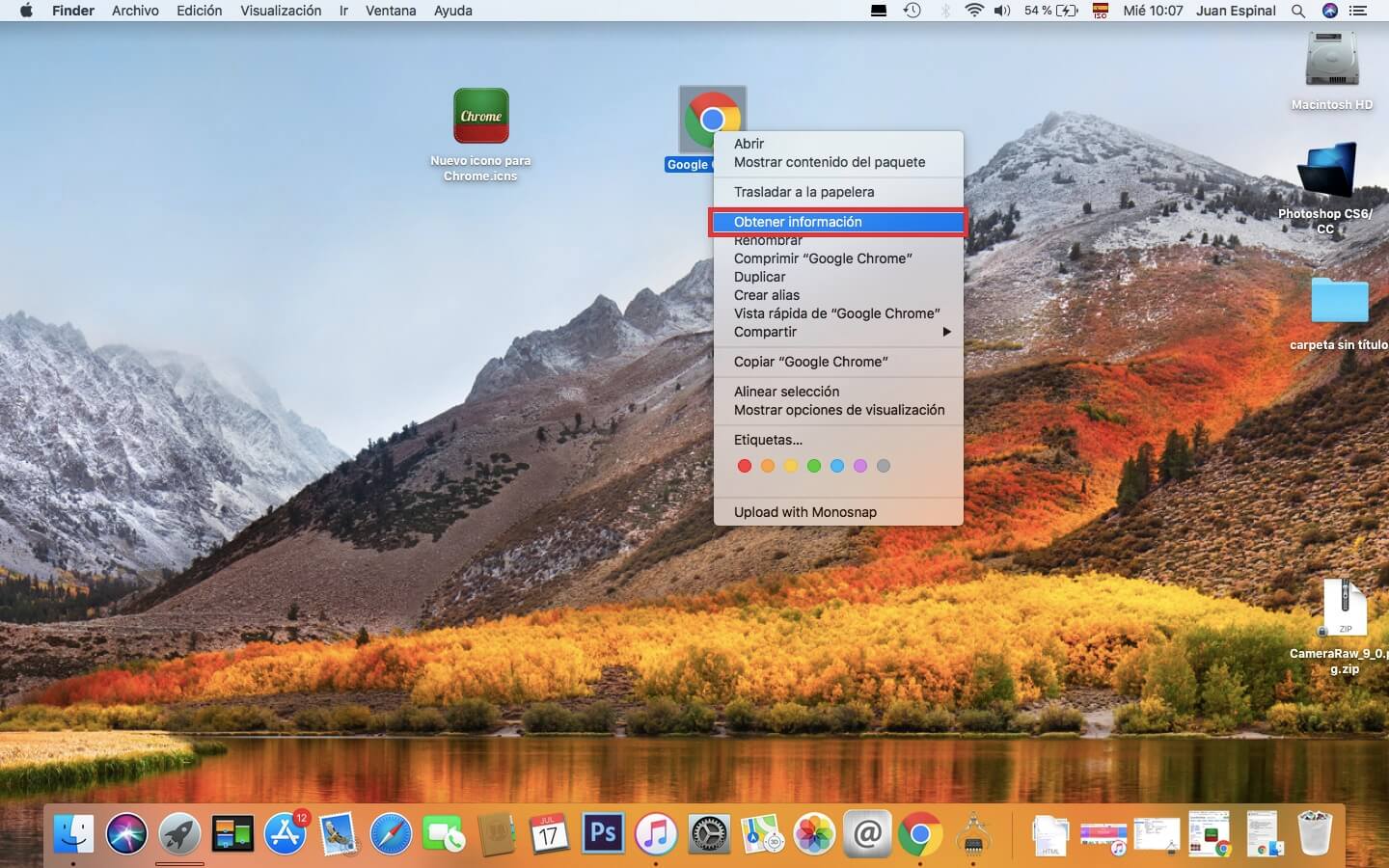Apply green tag color dot
Viewport: 1389px width, 868px height.
[814, 466]
